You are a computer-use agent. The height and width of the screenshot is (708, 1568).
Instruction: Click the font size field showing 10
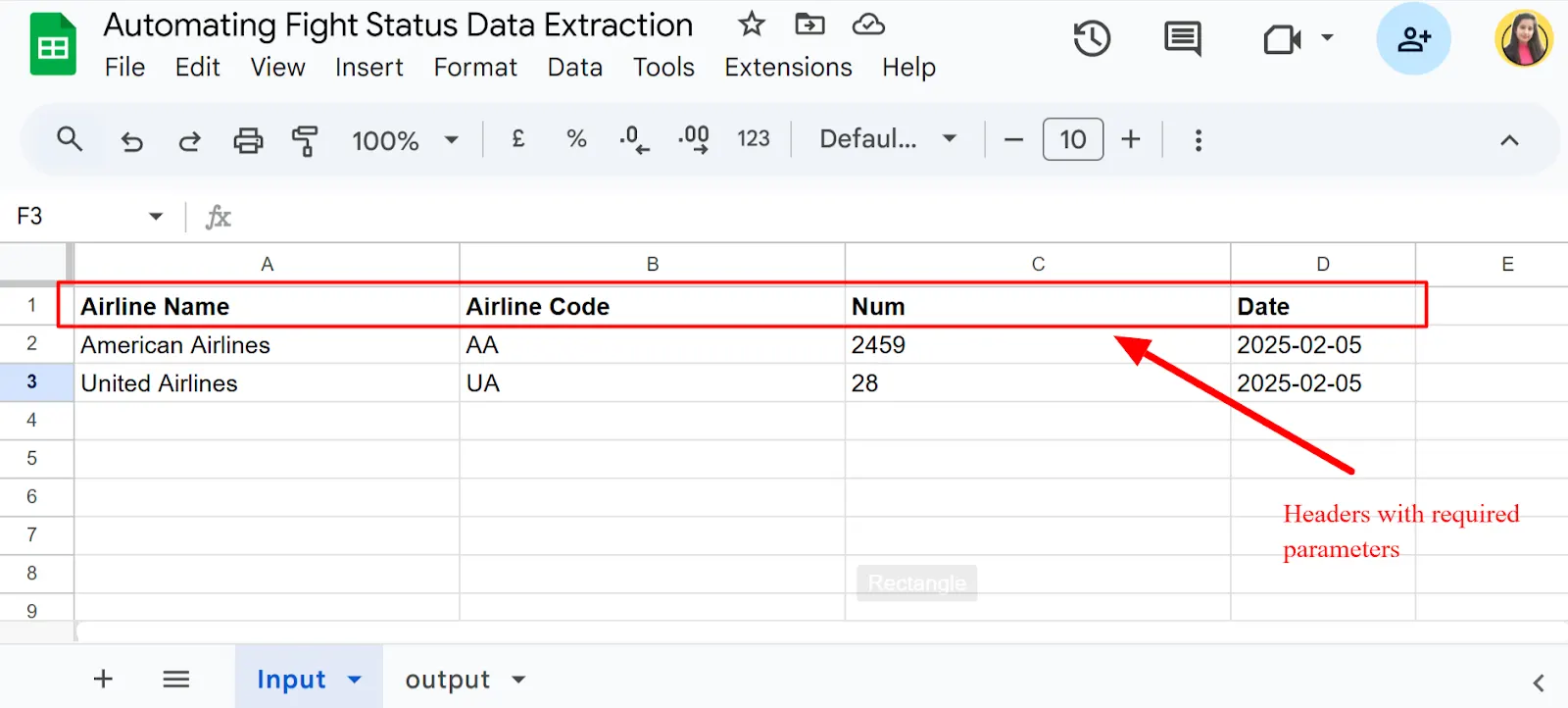coord(1073,139)
